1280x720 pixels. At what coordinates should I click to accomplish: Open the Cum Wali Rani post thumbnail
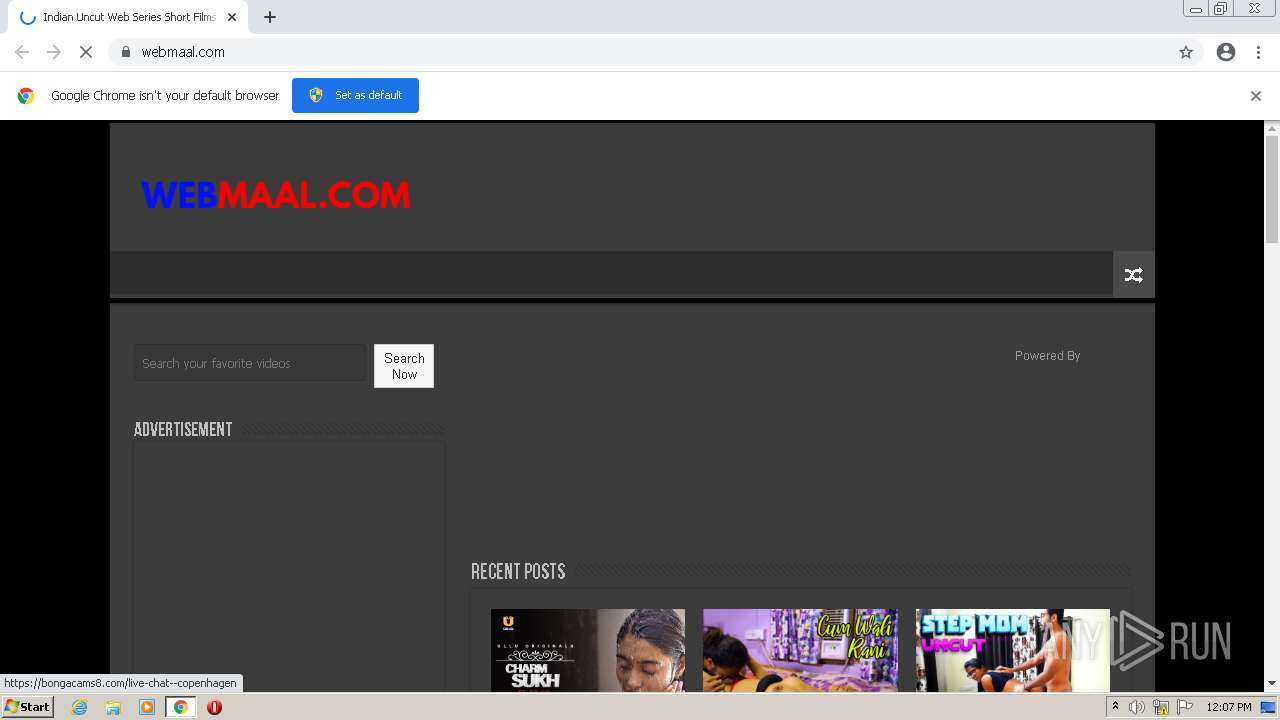[x=800, y=650]
